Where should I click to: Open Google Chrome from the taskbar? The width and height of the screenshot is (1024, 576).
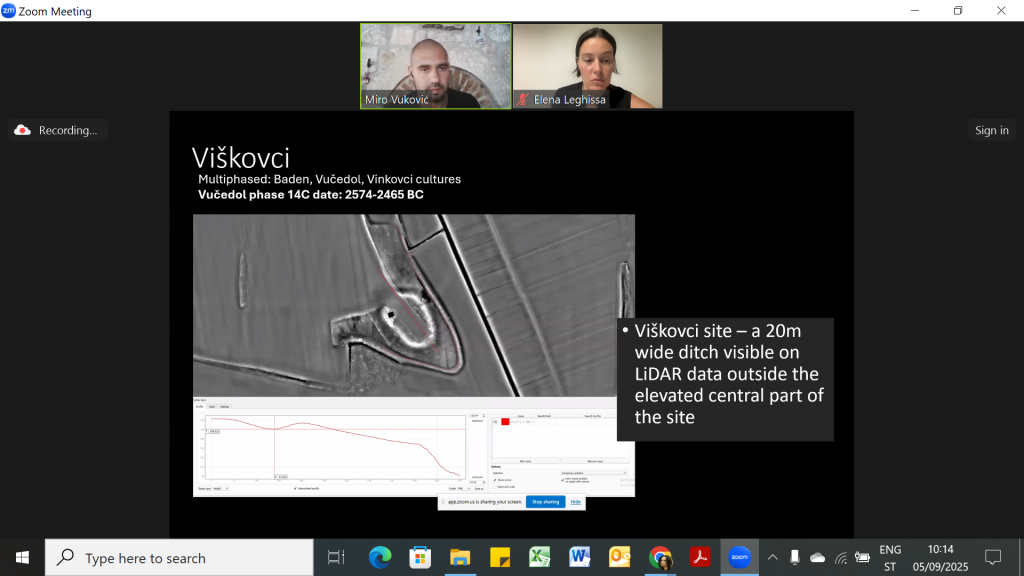click(660, 557)
